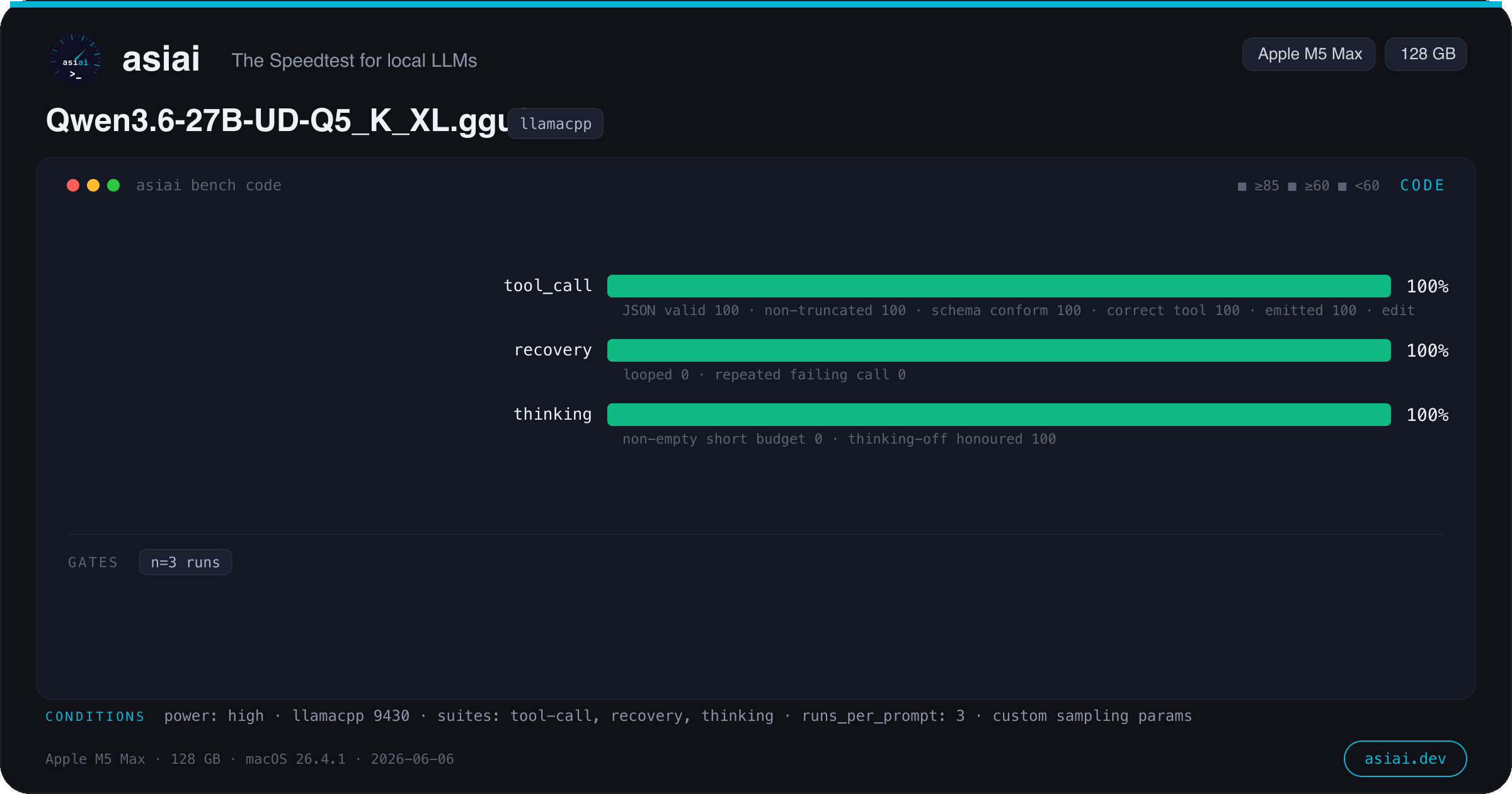Click the 100% score beside recovery

point(1428,351)
